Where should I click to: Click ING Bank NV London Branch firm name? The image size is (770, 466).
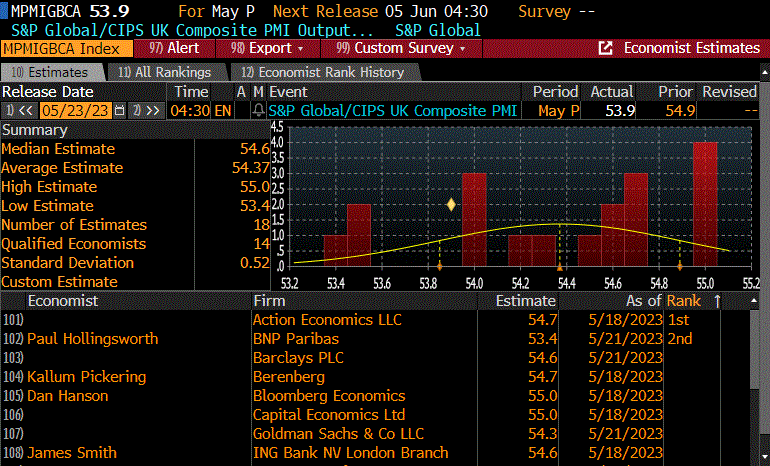pos(351,453)
